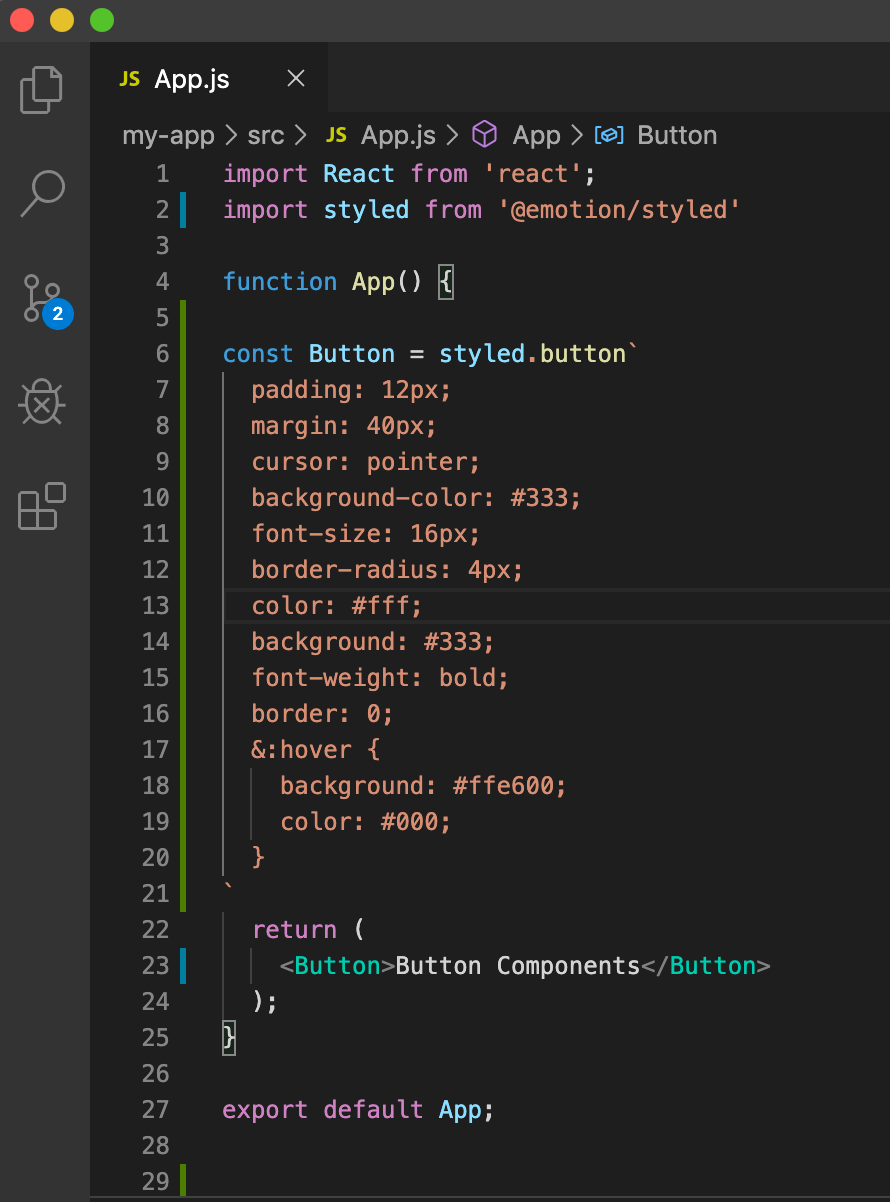This screenshot has width=890, height=1202.
Task: Click 'export default App;' line
Action: [x=359, y=1110]
